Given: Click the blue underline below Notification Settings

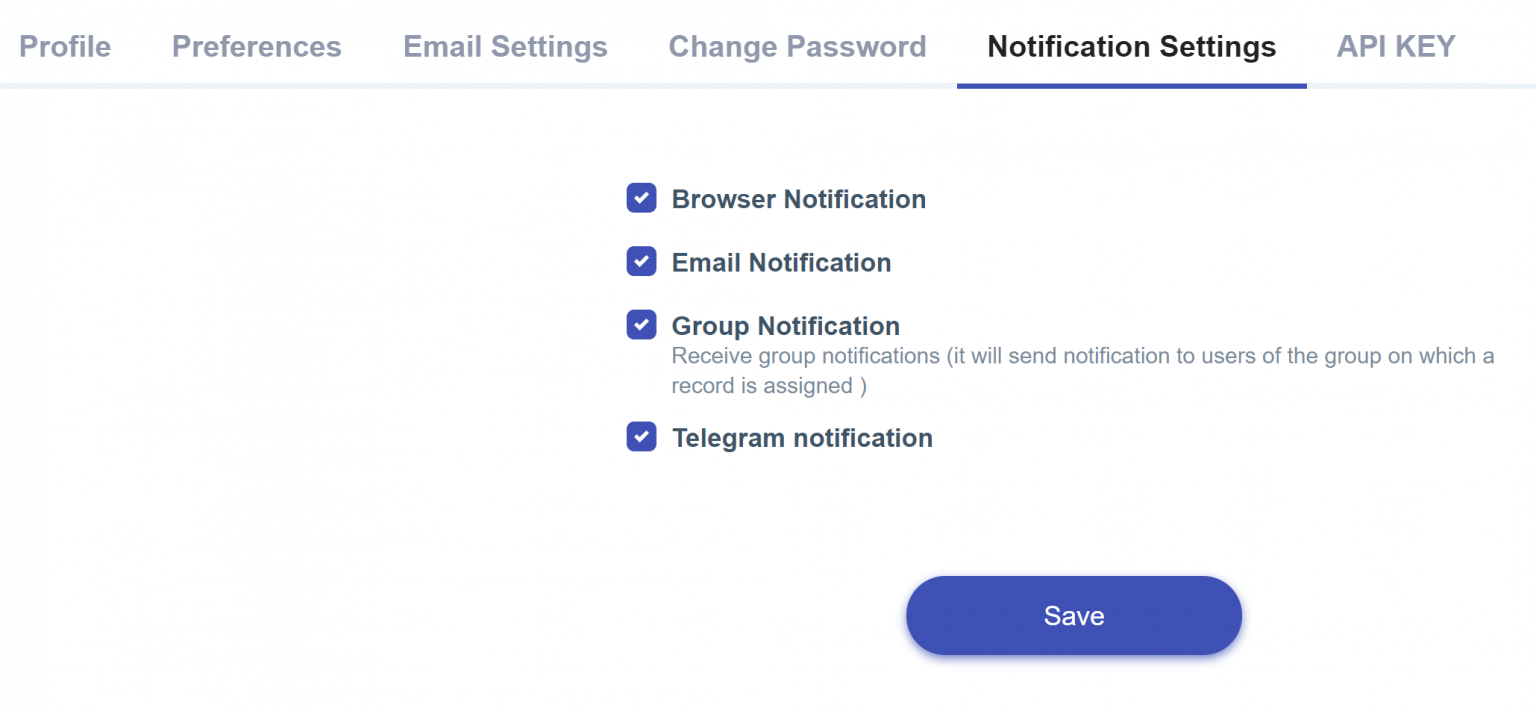Looking at the screenshot, I should pyautogui.click(x=1131, y=86).
